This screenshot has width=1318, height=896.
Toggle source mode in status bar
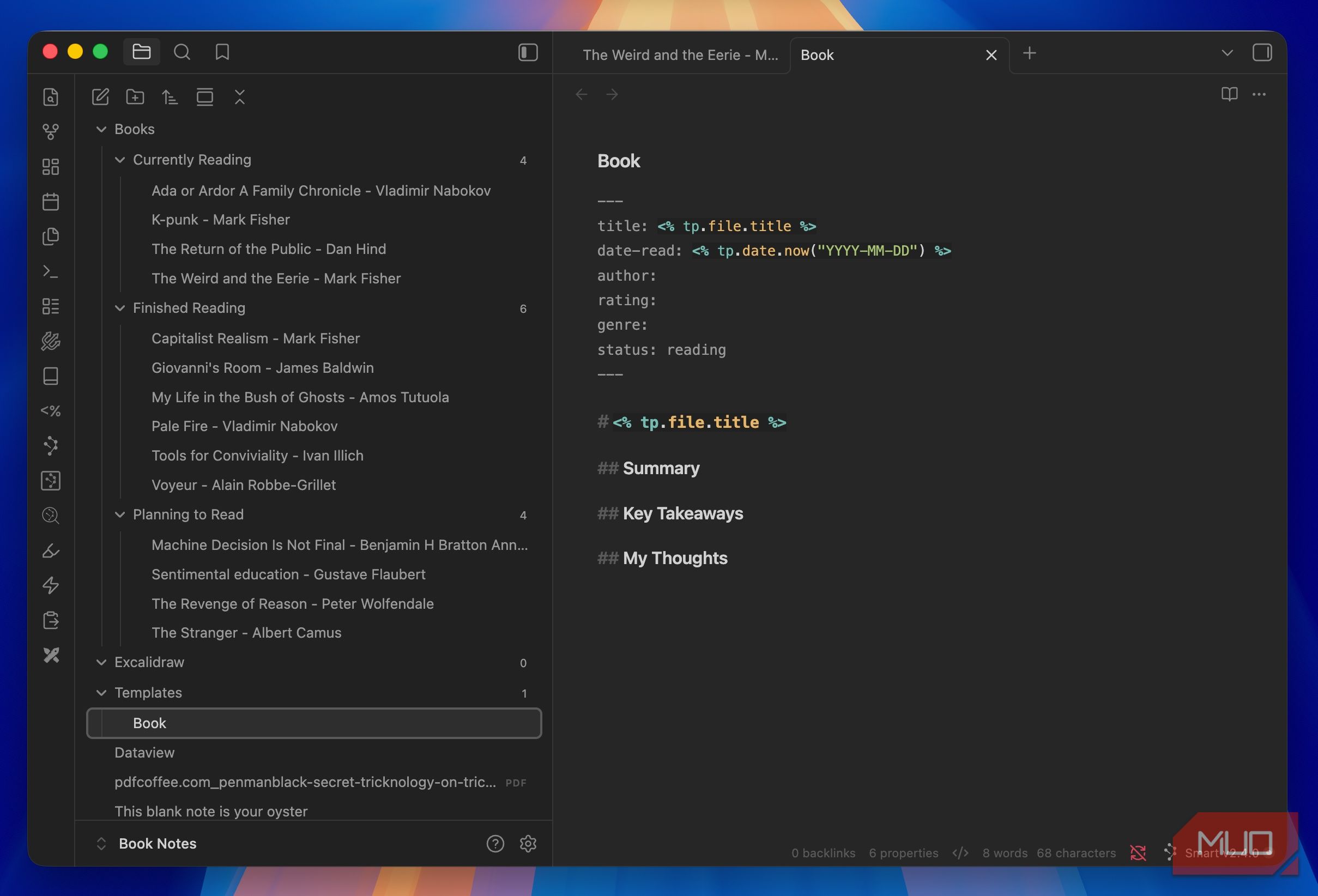pyautogui.click(x=960, y=853)
